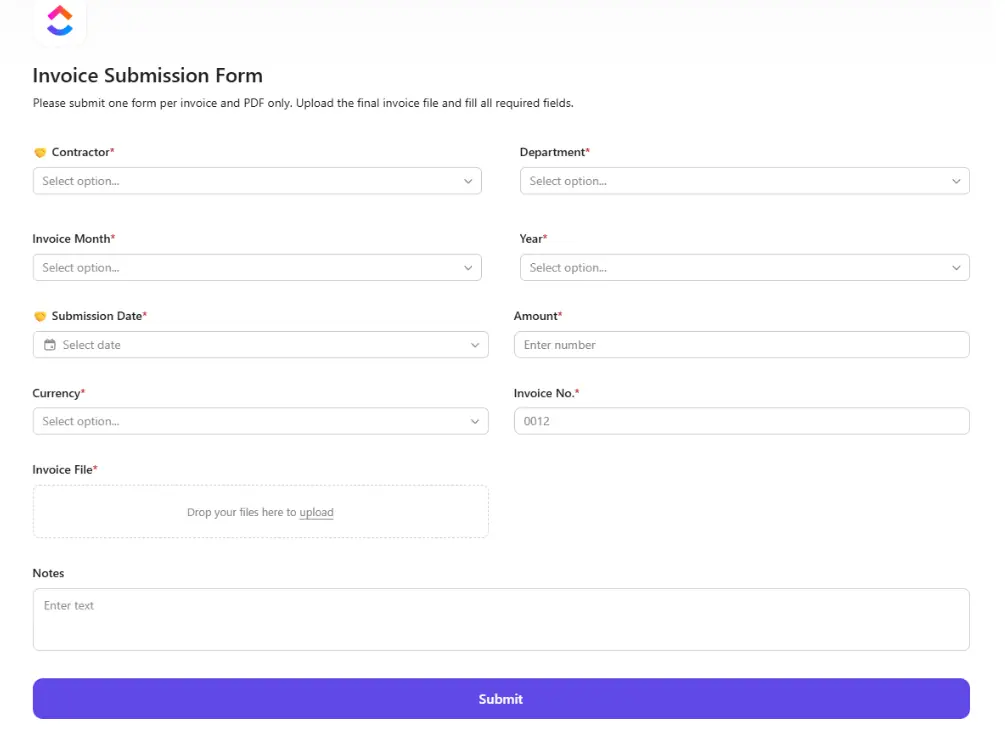
Task: Click the Contractor field label
Action: (83, 152)
